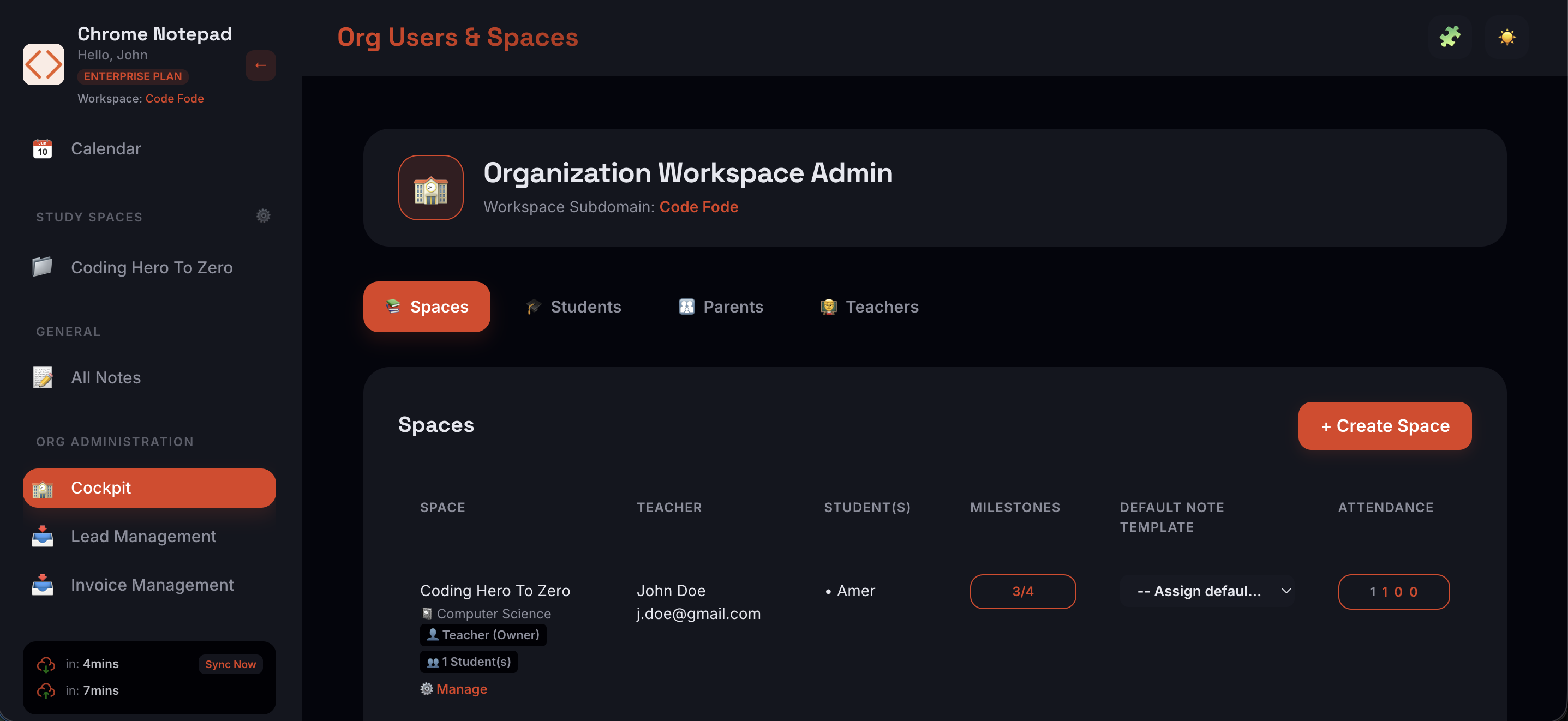Click the graduation cap Students icon
1568x721 pixels.
tap(534, 306)
